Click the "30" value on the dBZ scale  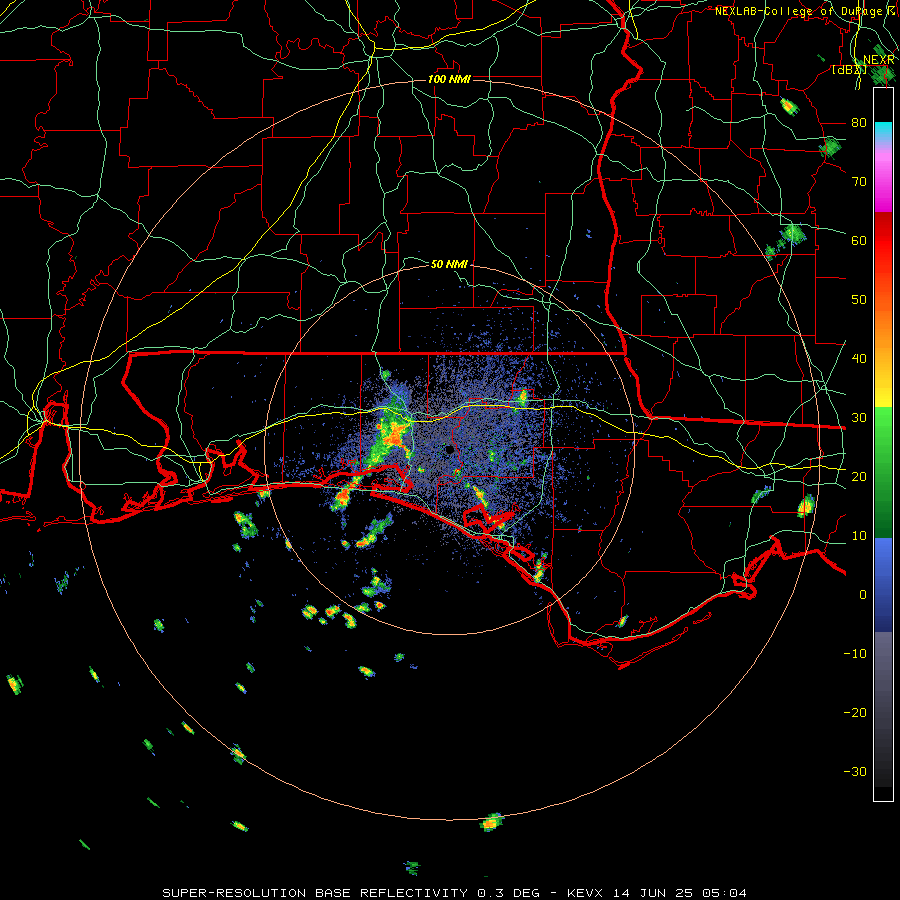pos(859,418)
